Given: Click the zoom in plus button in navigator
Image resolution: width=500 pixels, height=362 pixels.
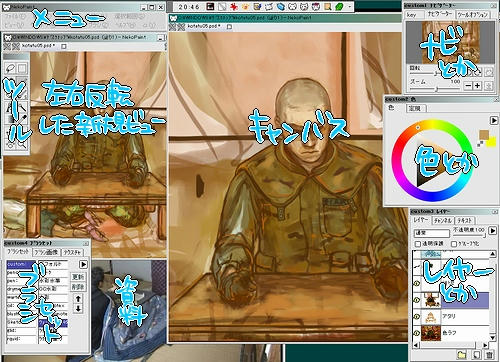Looking at the screenshot, I should tap(477, 86).
